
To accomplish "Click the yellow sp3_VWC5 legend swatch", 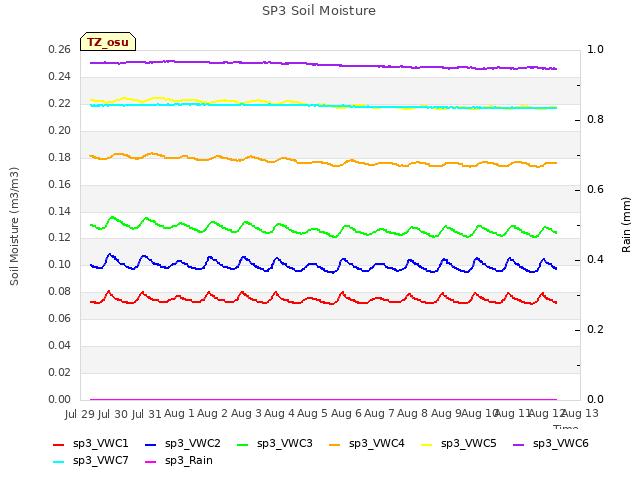I will coord(427,445).
